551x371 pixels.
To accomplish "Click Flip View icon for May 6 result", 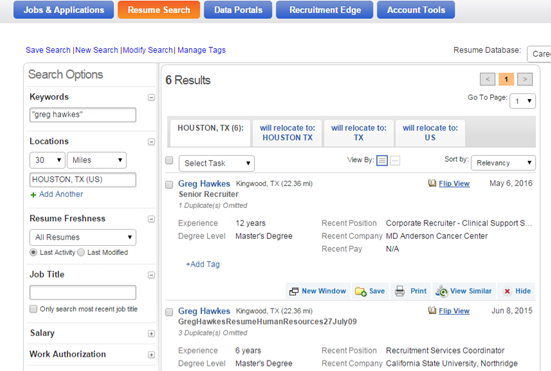I will (432, 183).
